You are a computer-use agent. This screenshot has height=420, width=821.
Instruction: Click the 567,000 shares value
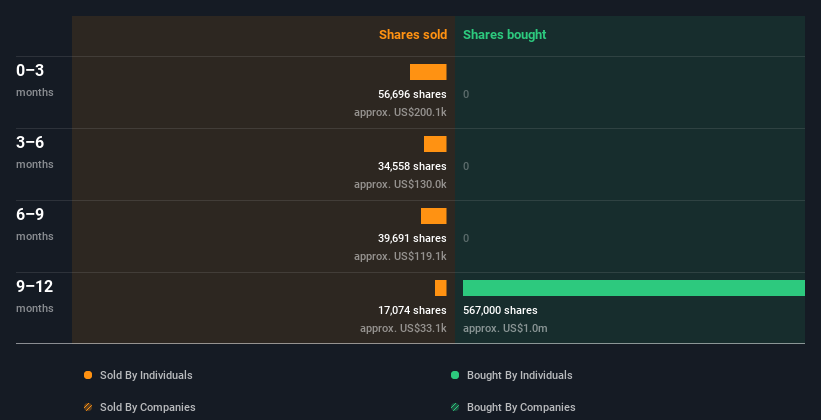click(500, 310)
